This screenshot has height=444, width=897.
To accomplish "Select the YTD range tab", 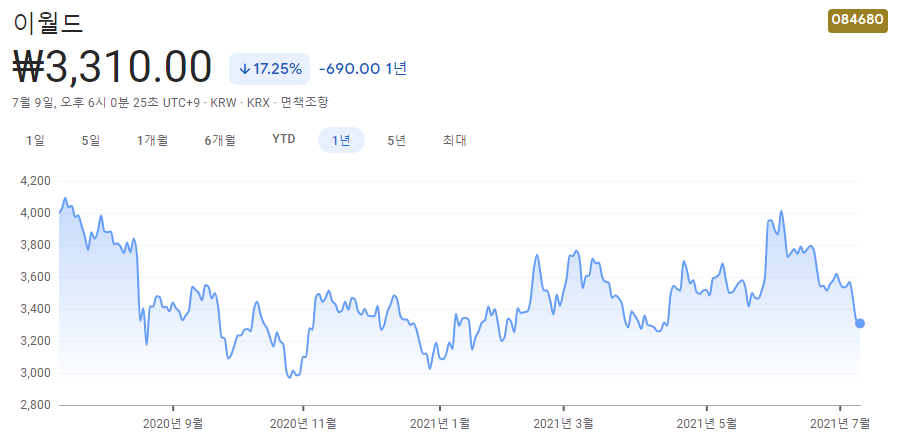I will click(x=284, y=140).
